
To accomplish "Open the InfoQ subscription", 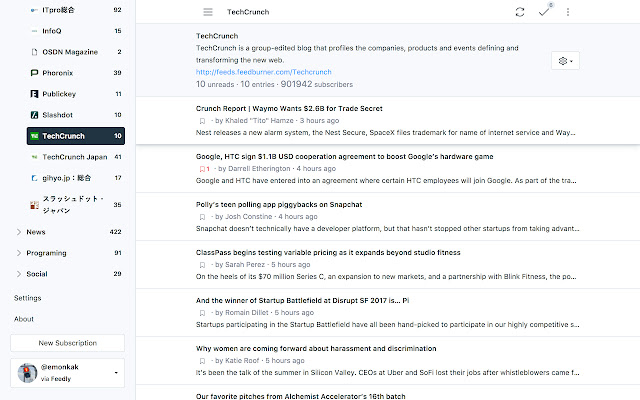I will [76, 31].
